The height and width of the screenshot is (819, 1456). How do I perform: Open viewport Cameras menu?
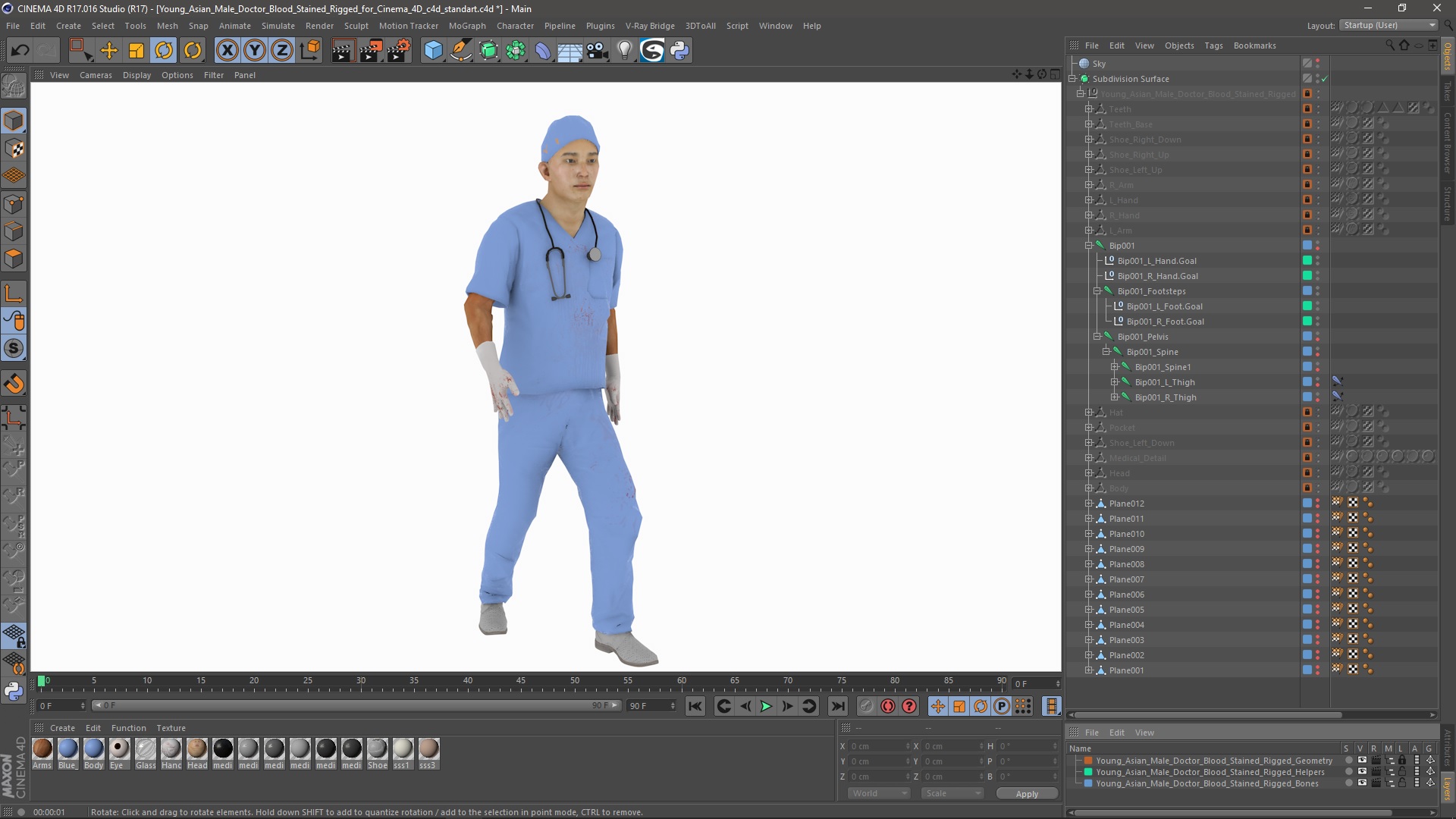[x=96, y=75]
